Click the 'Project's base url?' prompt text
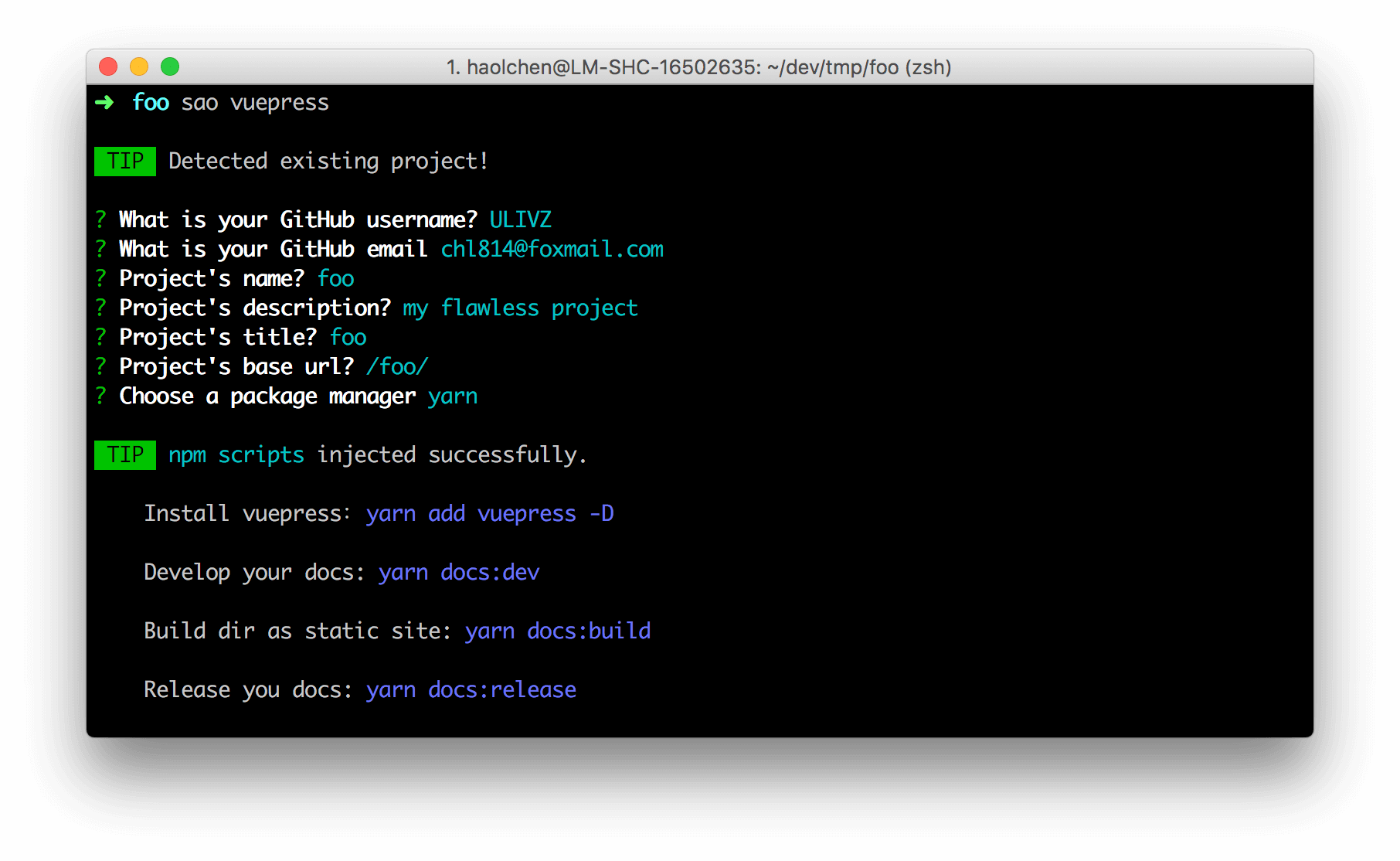 tap(236, 366)
